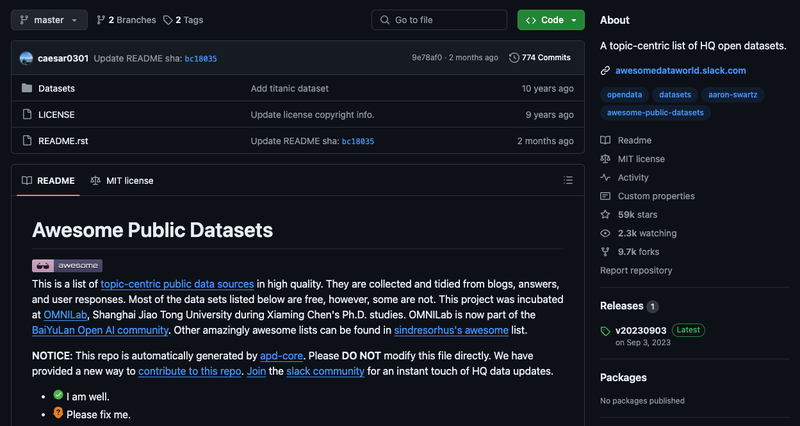Switch to the MIT license tab
Image resolution: width=800 pixels, height=426 pixels.
[122, 181]
